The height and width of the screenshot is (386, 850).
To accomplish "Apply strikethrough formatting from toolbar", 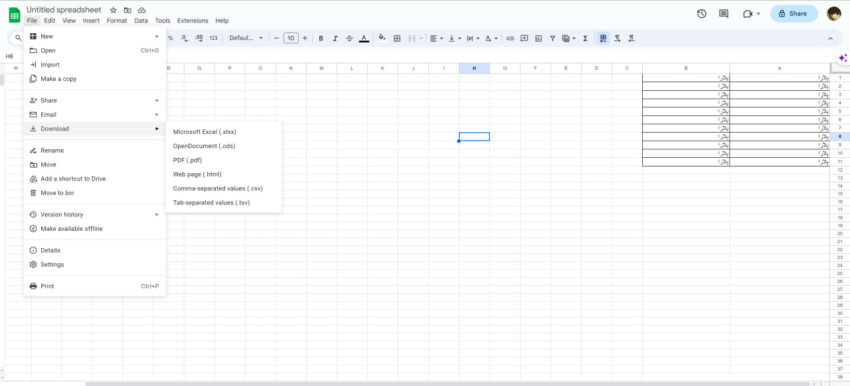I will tap(349, 38).
